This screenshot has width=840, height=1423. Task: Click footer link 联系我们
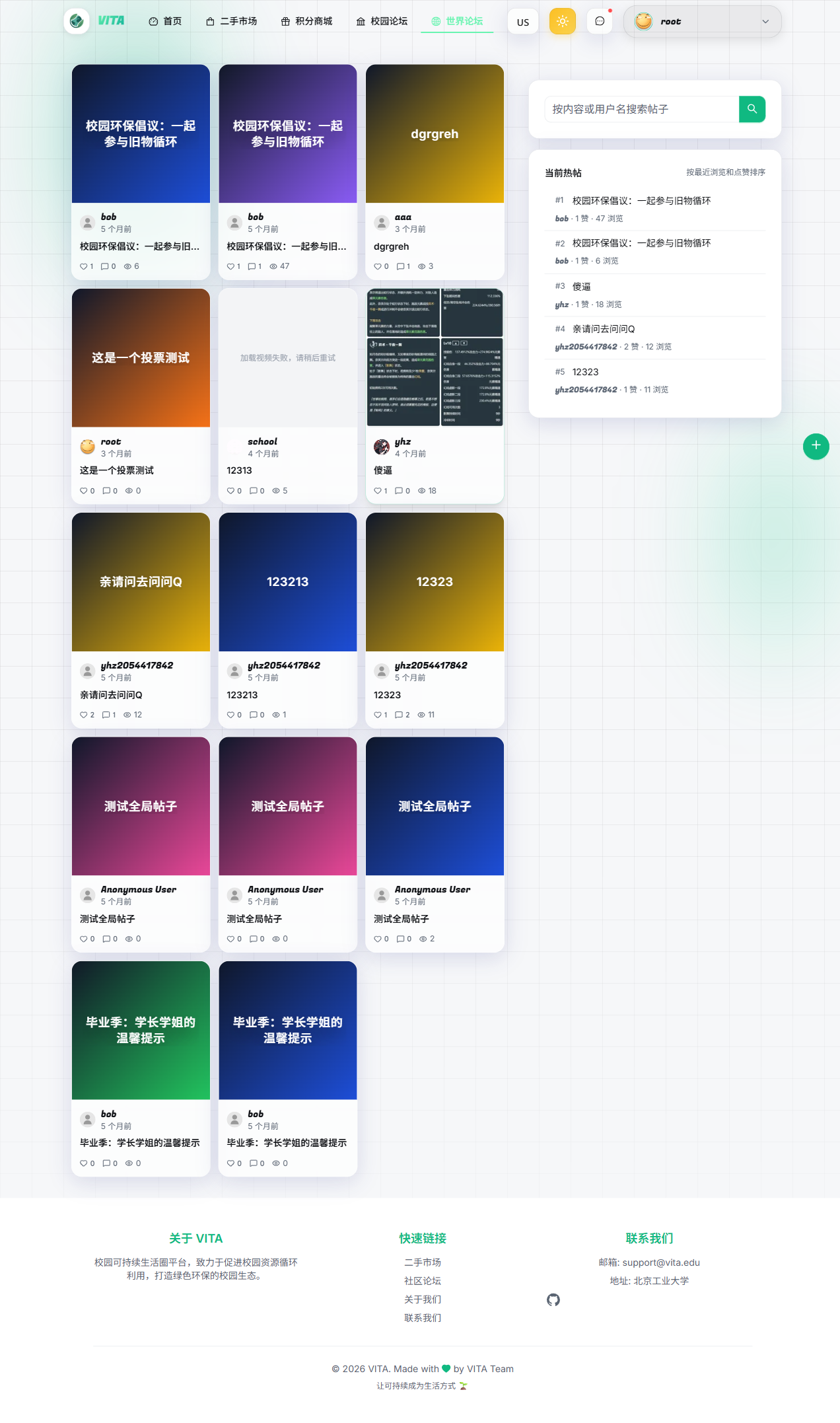coord(423,1318)
